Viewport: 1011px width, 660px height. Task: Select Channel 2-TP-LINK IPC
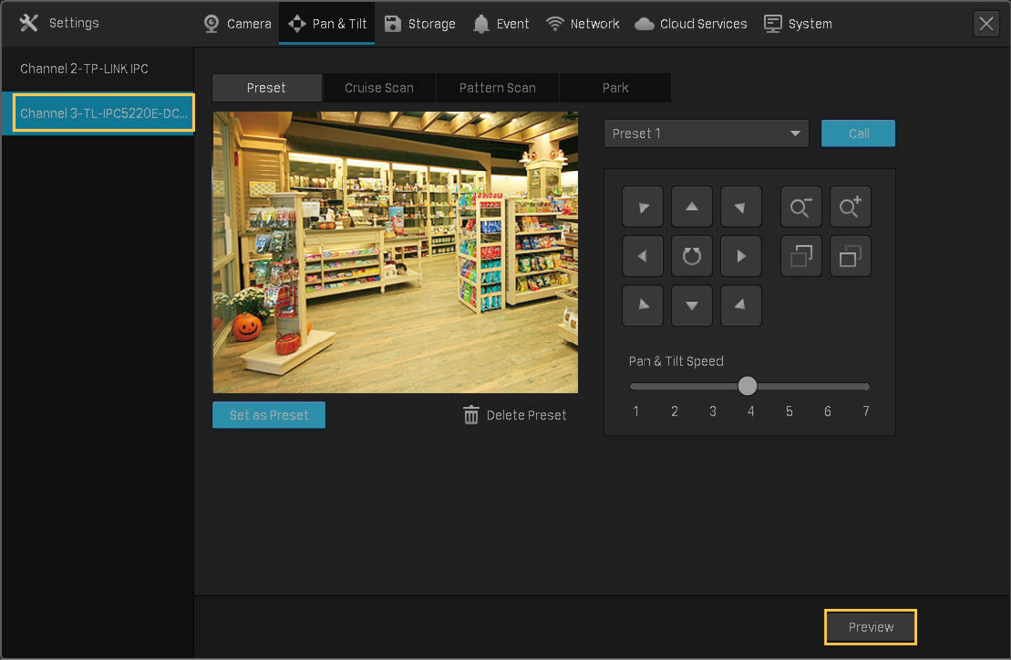(x=97, y=68)
